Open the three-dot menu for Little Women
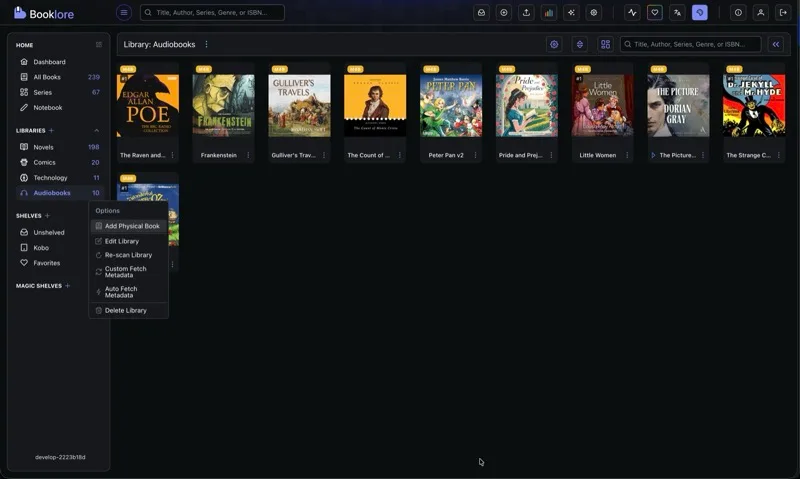Viewport: 800px width, 479px height. point(627,155)
